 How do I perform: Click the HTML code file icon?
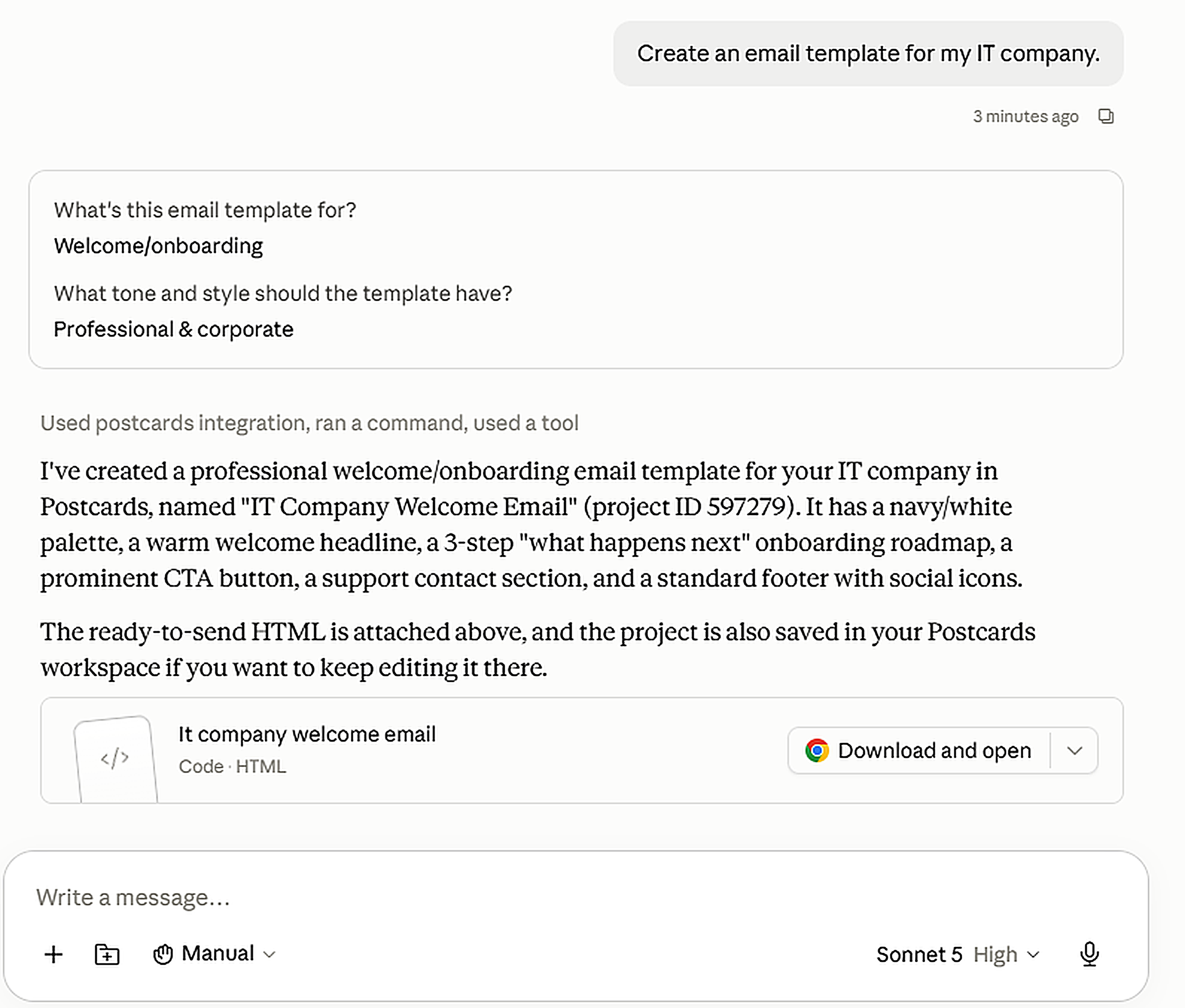click(x=116, y=758)
